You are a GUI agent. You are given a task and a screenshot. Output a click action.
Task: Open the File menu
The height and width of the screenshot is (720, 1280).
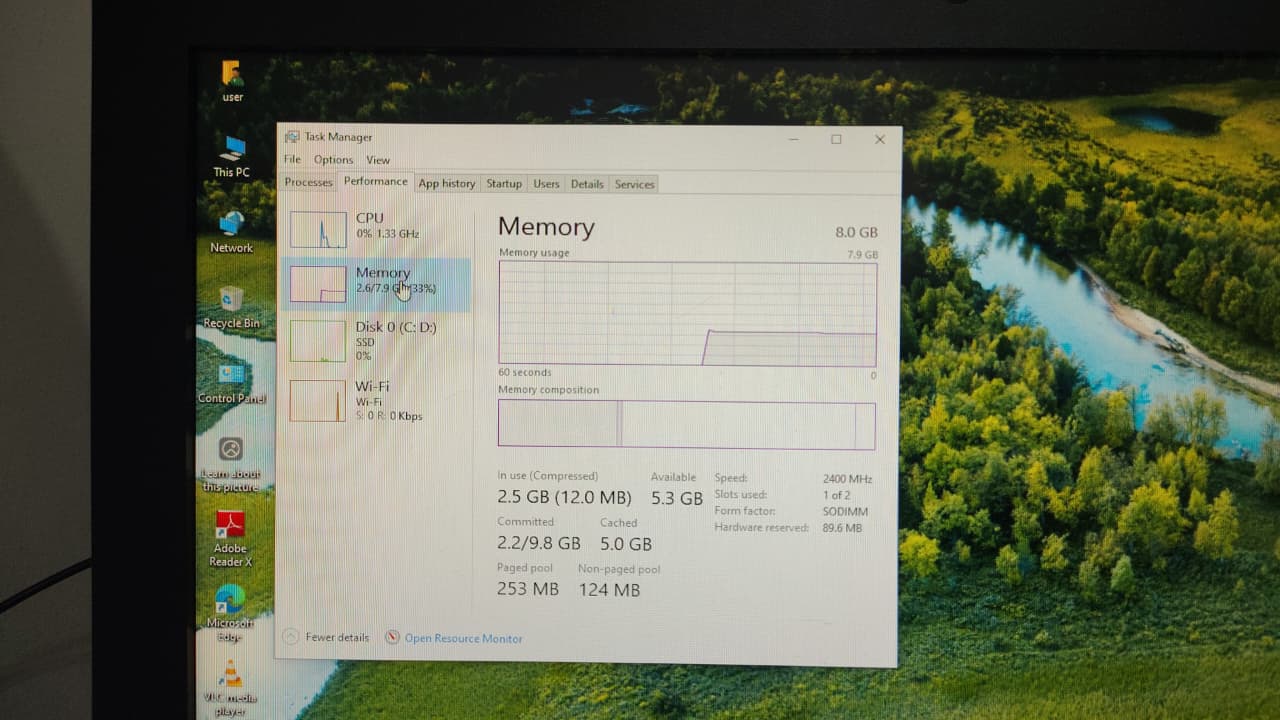point(292,160)
